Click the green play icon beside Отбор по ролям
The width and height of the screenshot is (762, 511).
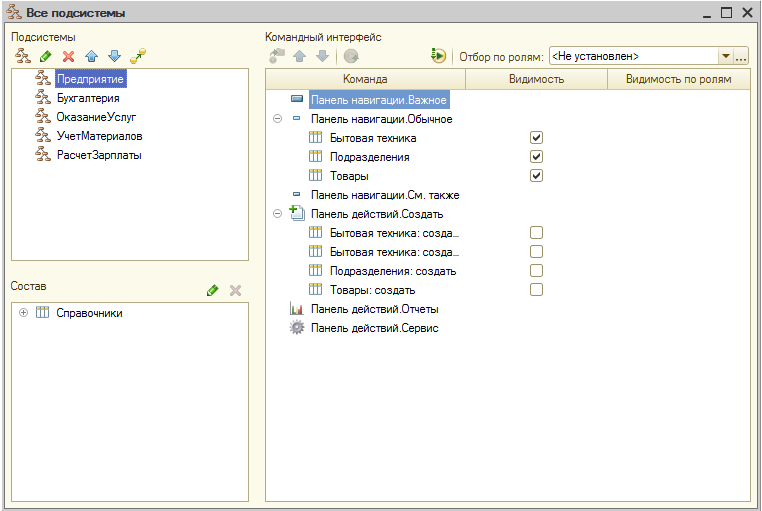point(437,56)
